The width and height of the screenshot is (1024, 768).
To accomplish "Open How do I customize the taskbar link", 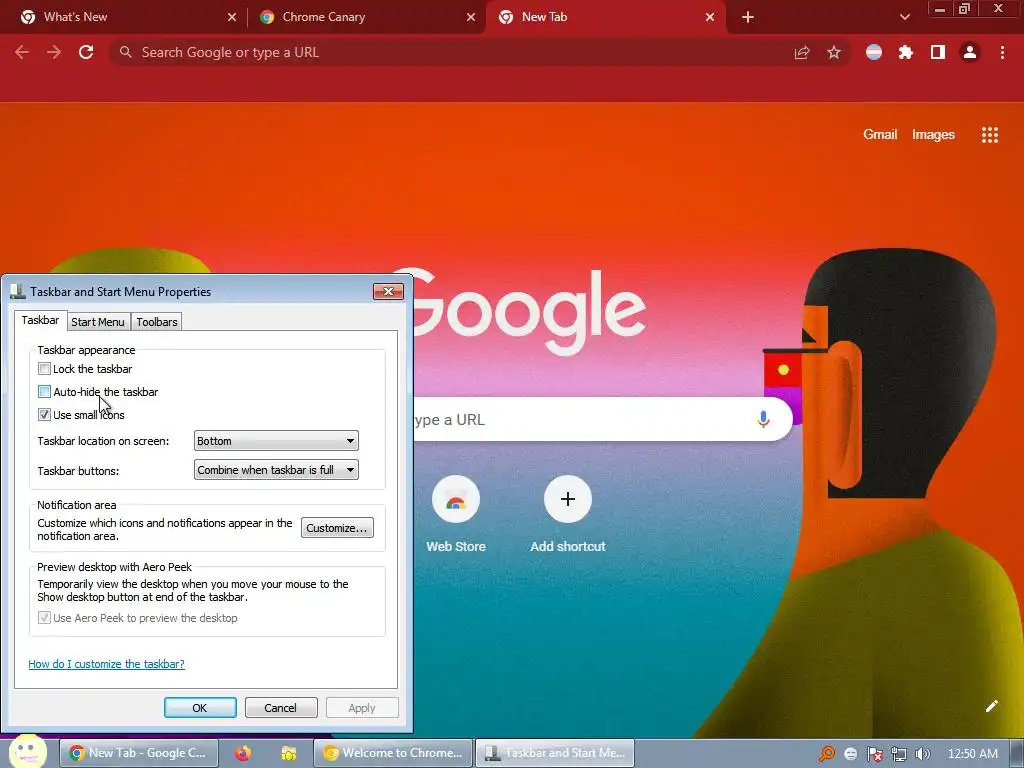I will pyautogui.click(x=106, y=664).
